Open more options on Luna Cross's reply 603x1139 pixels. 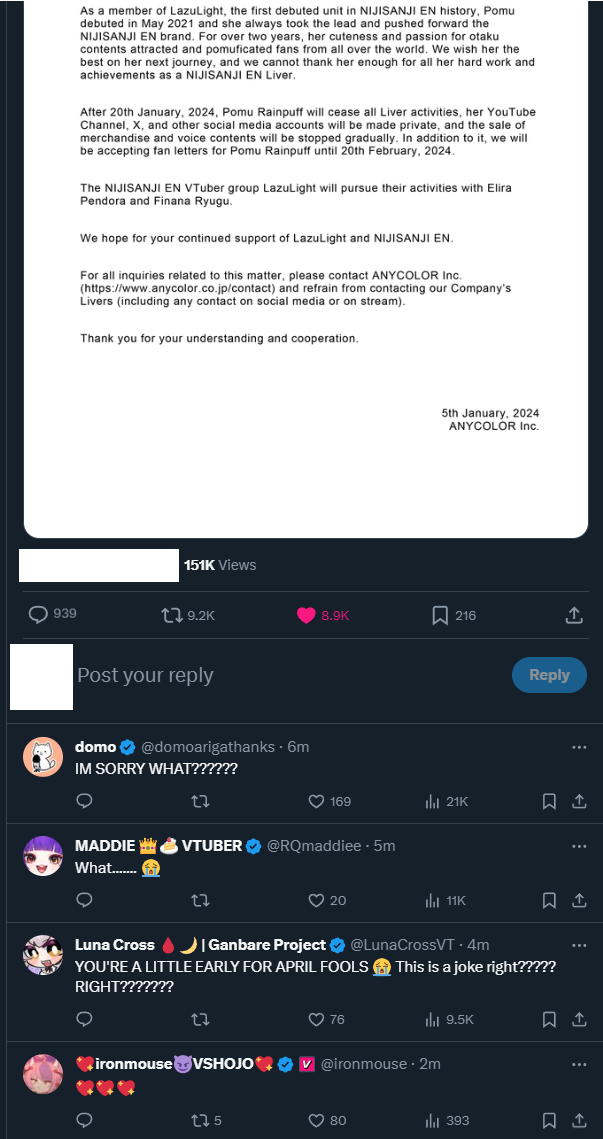coord(579,945)
